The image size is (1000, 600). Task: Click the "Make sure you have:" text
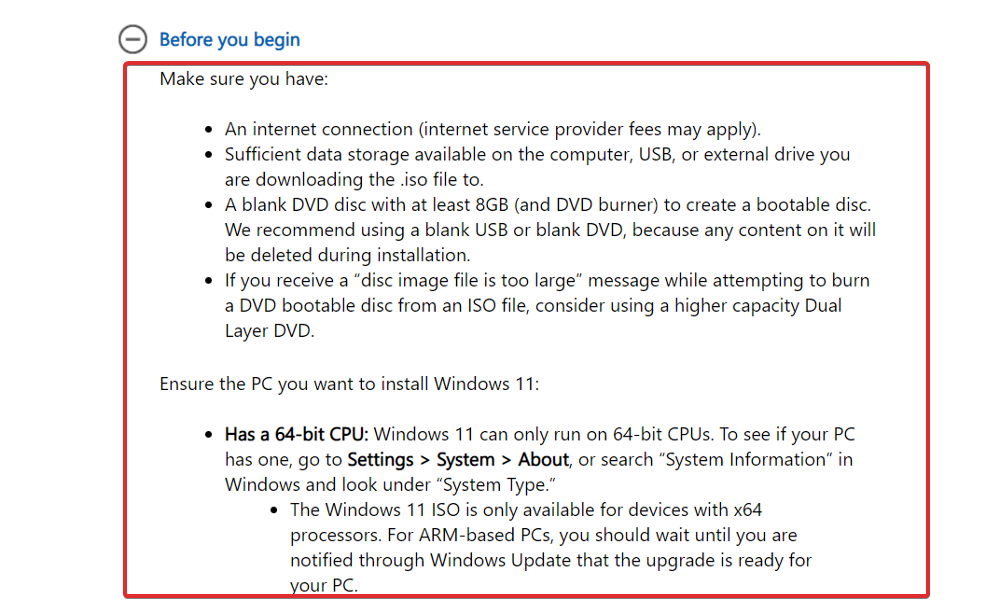point(243,78)
